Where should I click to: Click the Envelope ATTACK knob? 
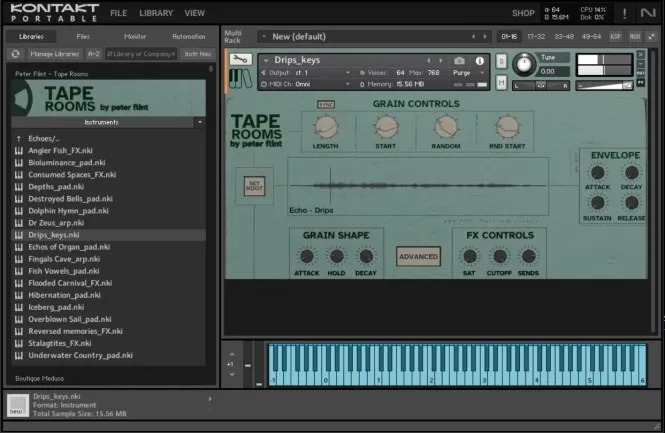tap(598, 173)
